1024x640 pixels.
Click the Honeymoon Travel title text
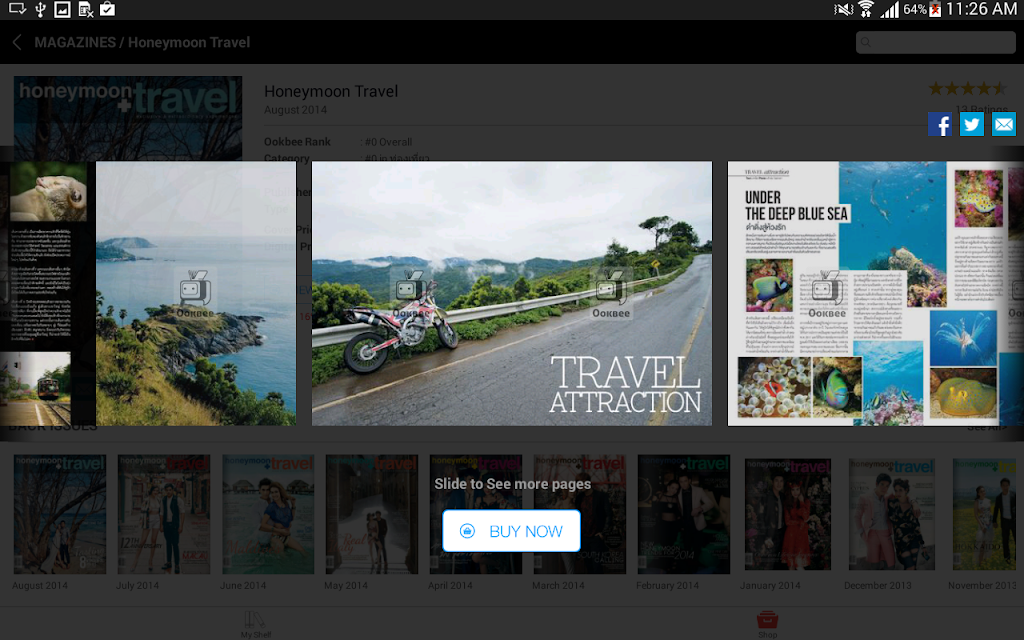331,91
